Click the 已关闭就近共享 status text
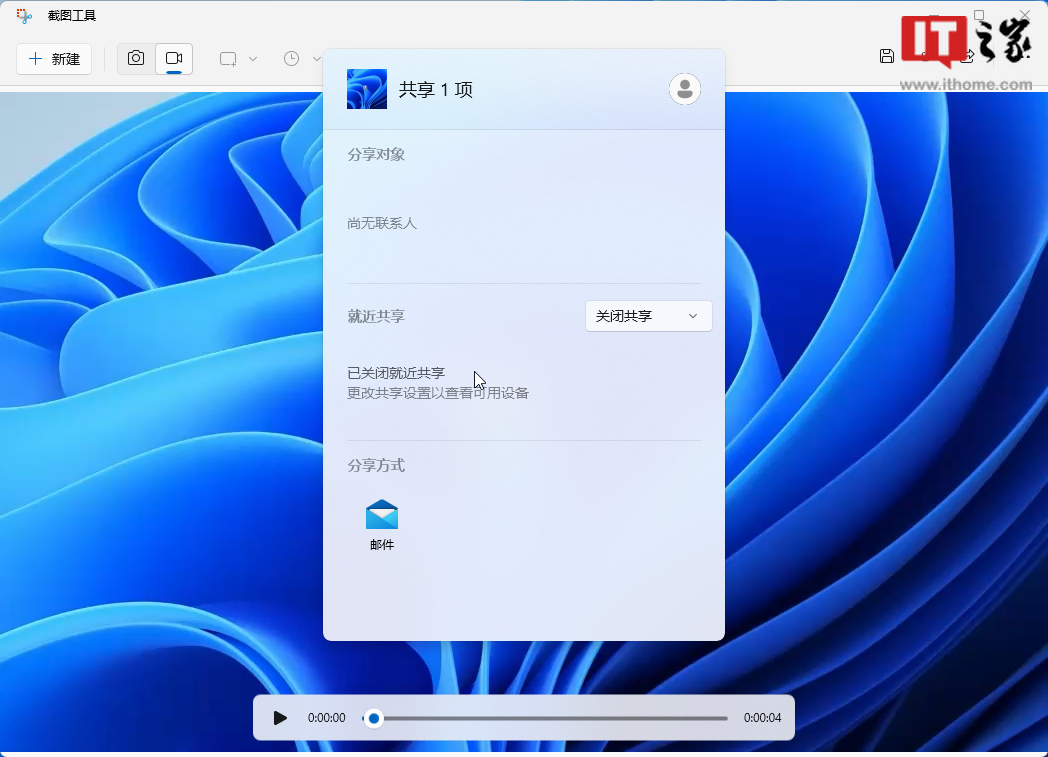The image size is (1048, 757). (396, 373)
